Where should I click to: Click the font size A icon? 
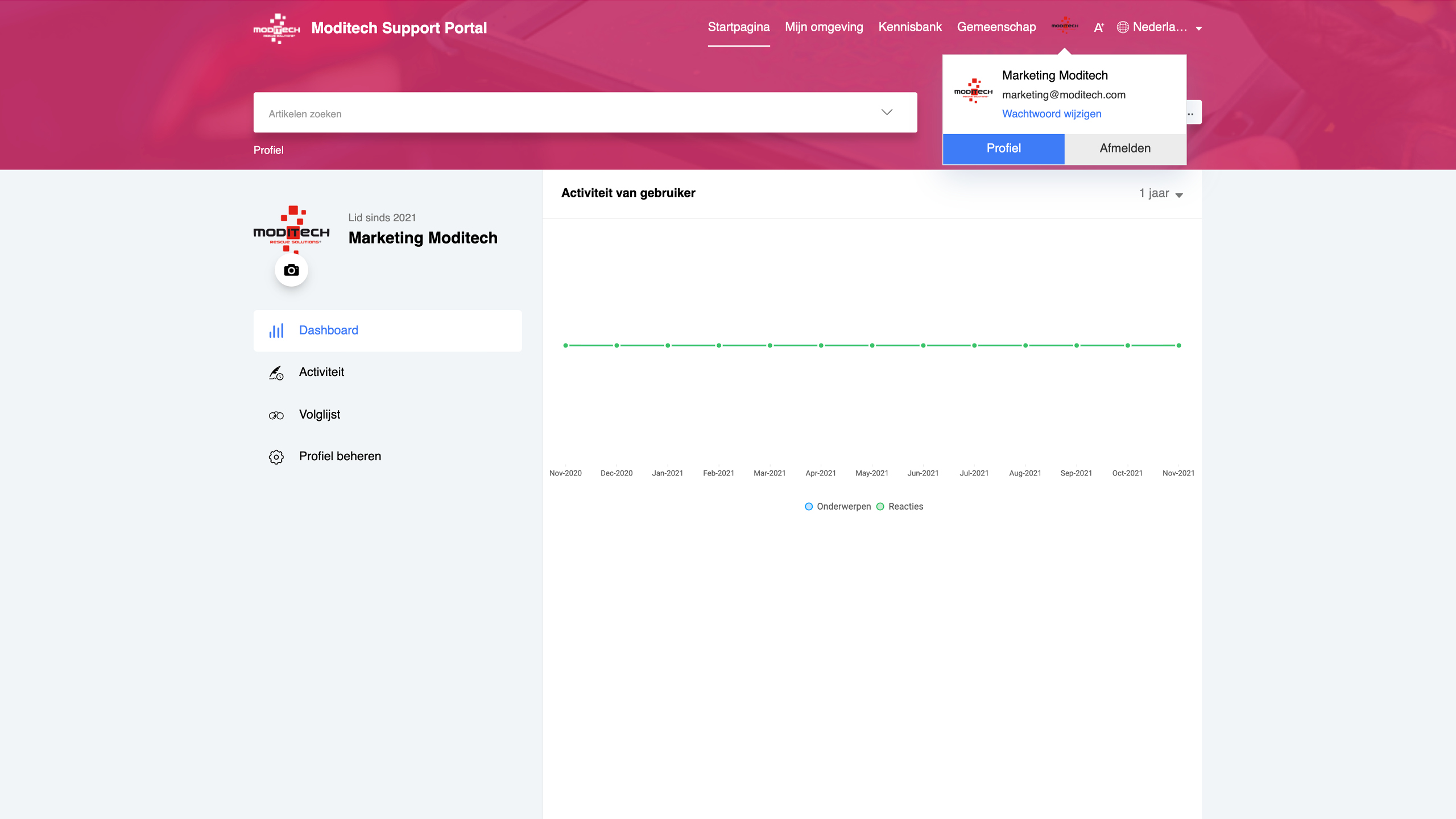click(x=1099, y=27)
